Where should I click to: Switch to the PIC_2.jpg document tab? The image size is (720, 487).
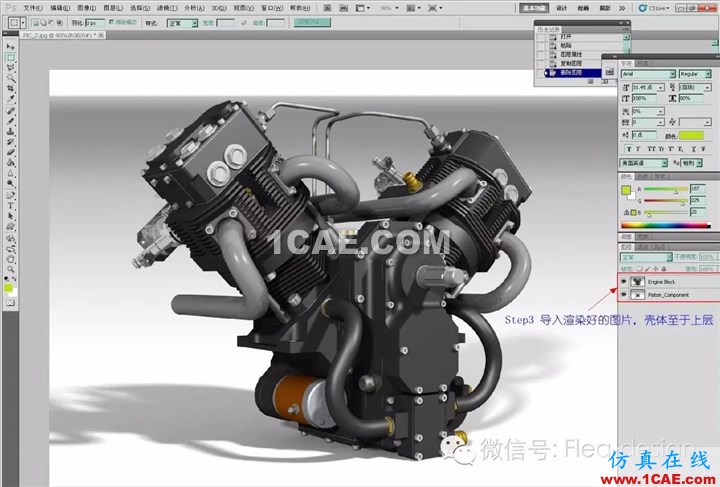[x=60, y=35]
